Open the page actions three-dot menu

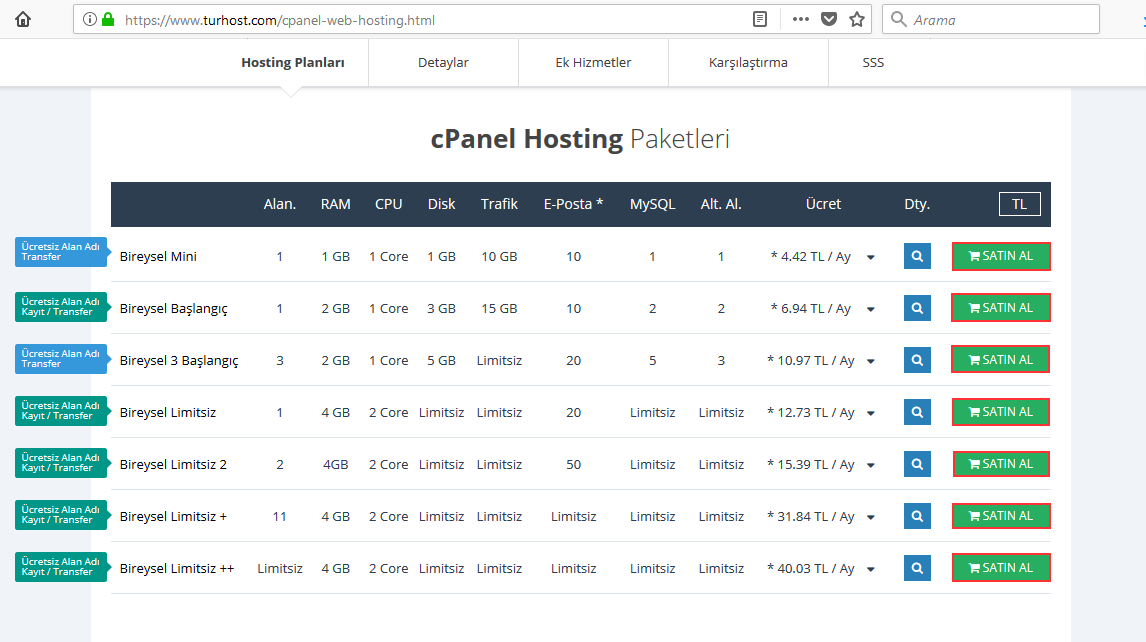(800, 19)
